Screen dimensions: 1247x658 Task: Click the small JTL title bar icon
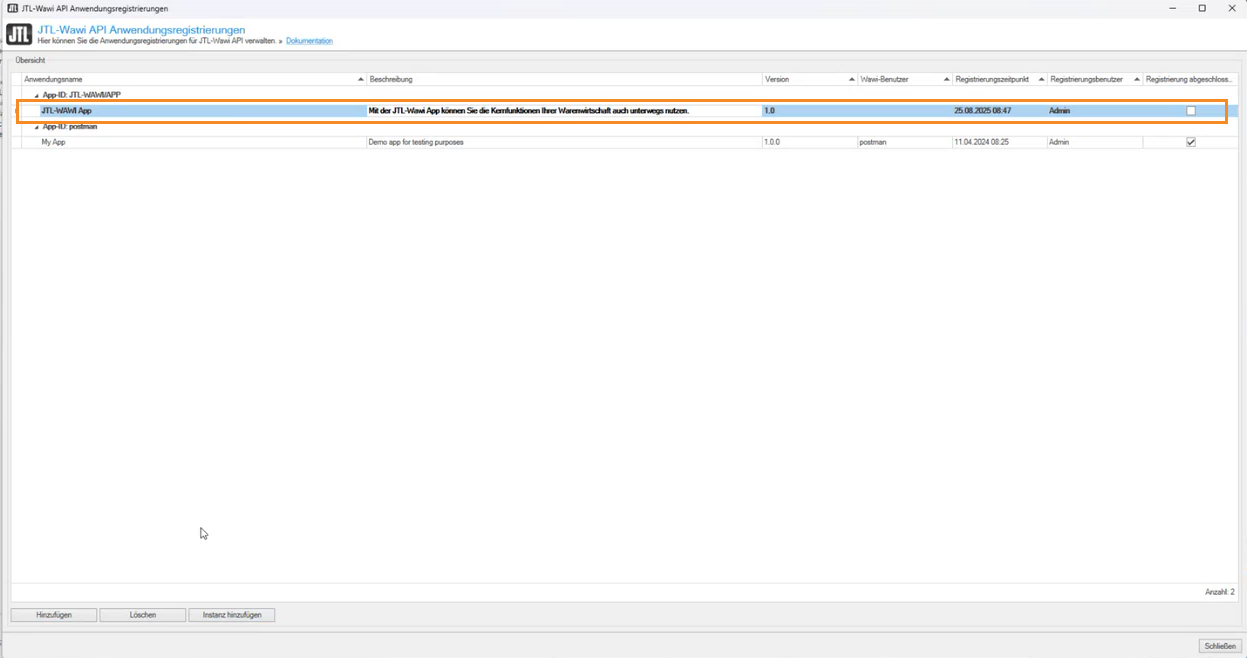(x=12, y=8)
